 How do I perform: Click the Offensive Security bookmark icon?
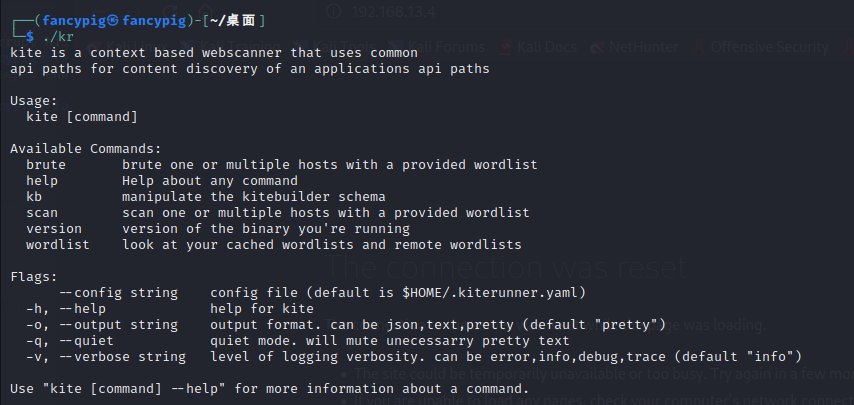pyautogui.click(x=696, y=47)
